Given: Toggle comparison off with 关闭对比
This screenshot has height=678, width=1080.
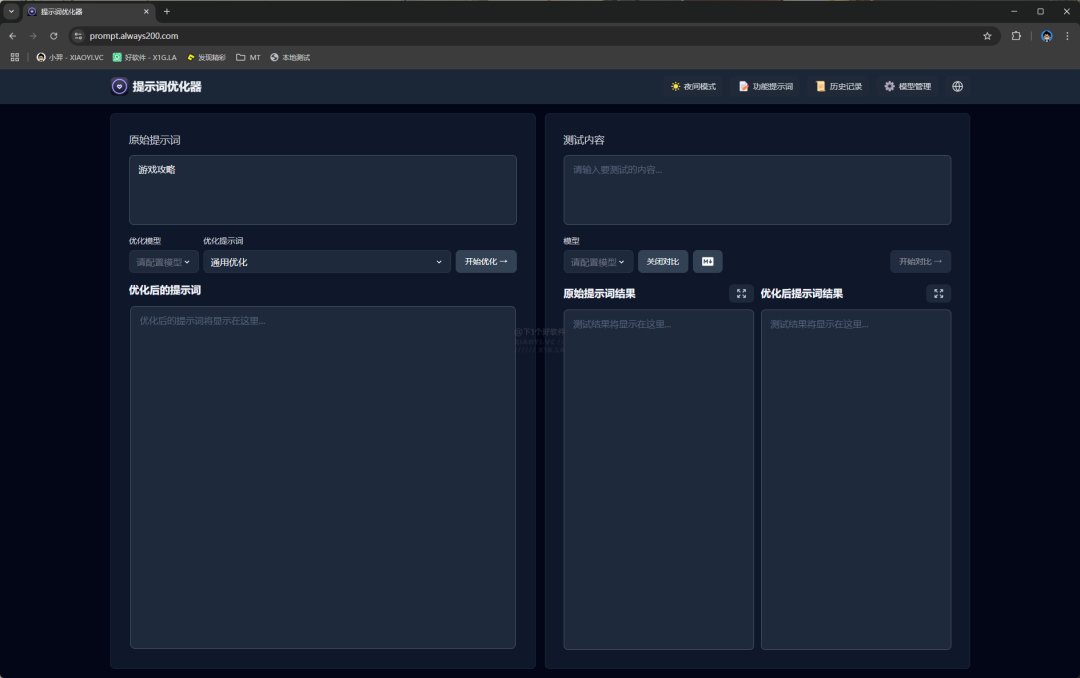Looking at the screenshot, I should 663,262.
